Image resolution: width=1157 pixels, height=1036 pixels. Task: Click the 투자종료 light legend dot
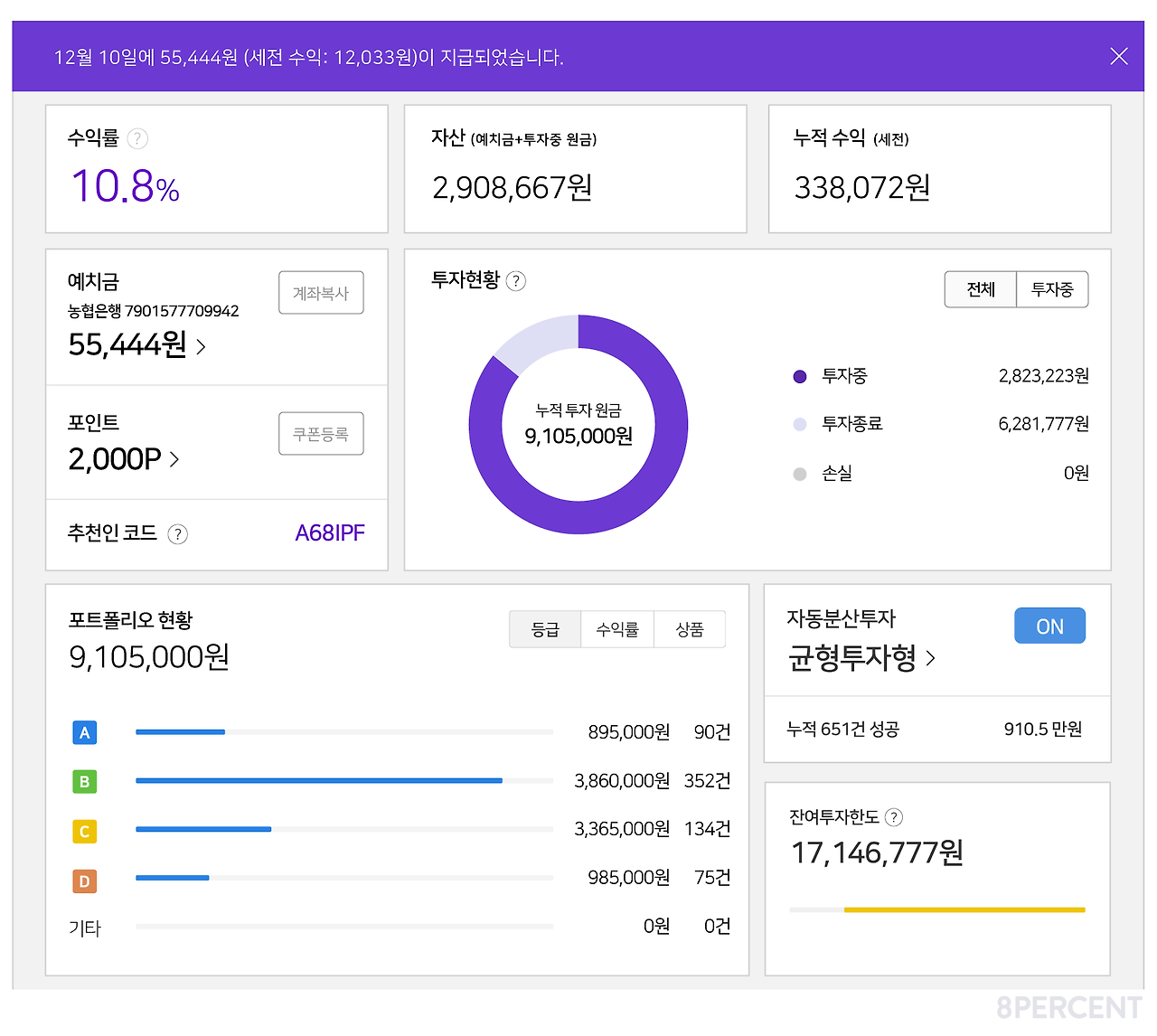[800, 425]
